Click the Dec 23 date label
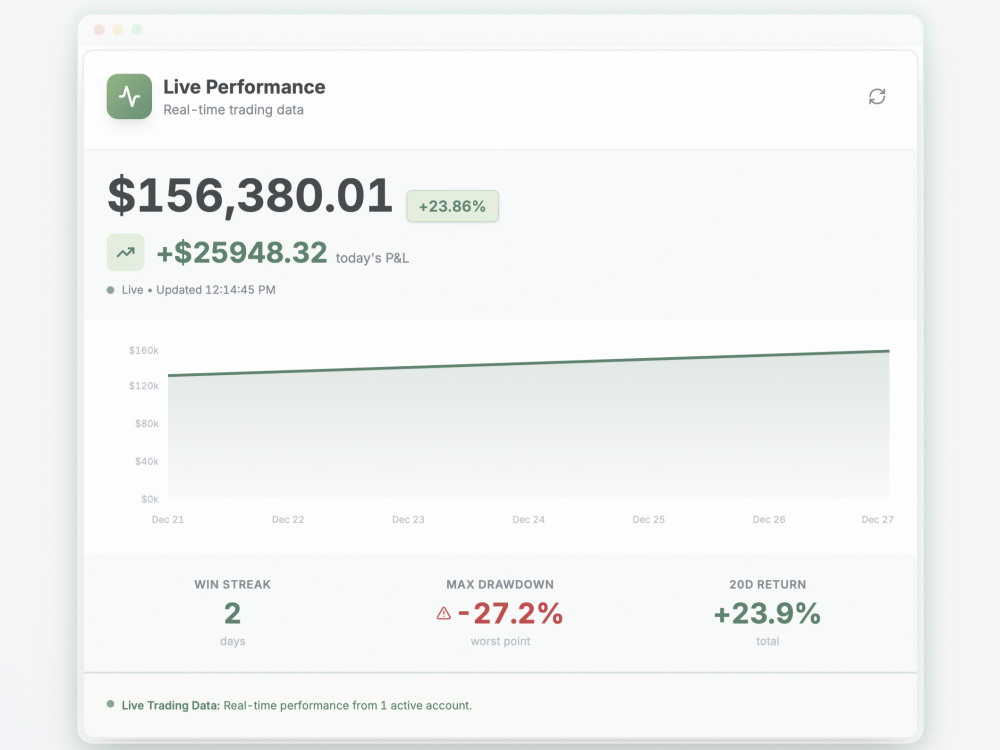The width and height of the screenshot is (1000, 750). [x=408, y=520]
